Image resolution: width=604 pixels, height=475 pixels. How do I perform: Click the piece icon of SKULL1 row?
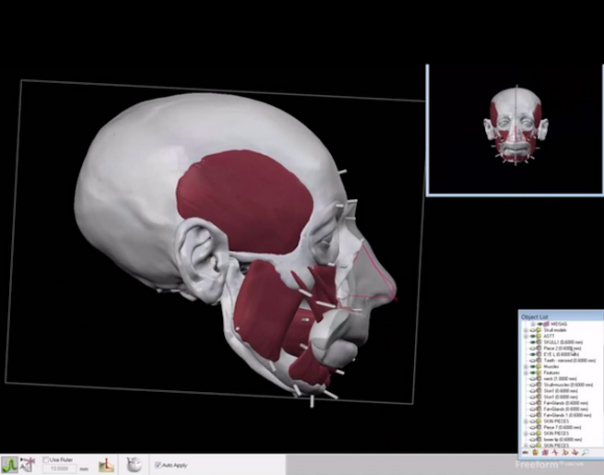tap(539, 342)
